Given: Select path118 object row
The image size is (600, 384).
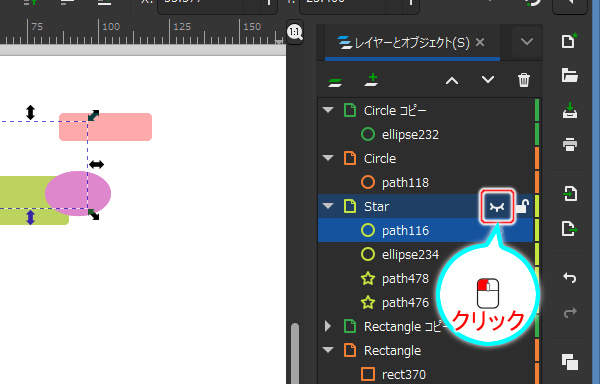Looking at the screenshot, I should [426, 182].
